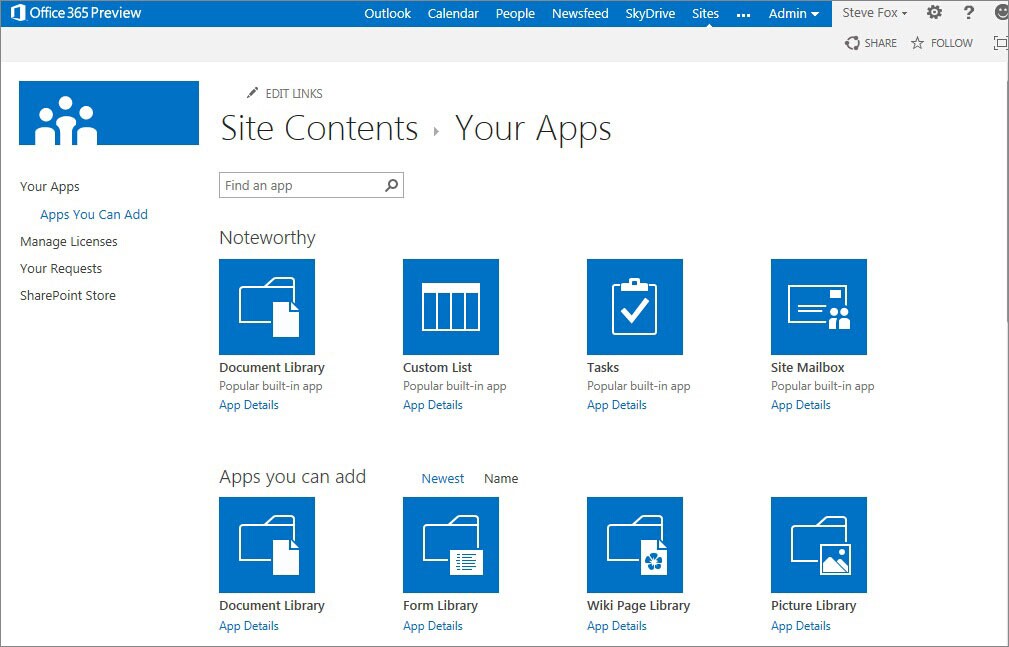This screenshot has width=1009, height=647.
Task: Open Apps You Can Add link
Action: coord(94,214)
